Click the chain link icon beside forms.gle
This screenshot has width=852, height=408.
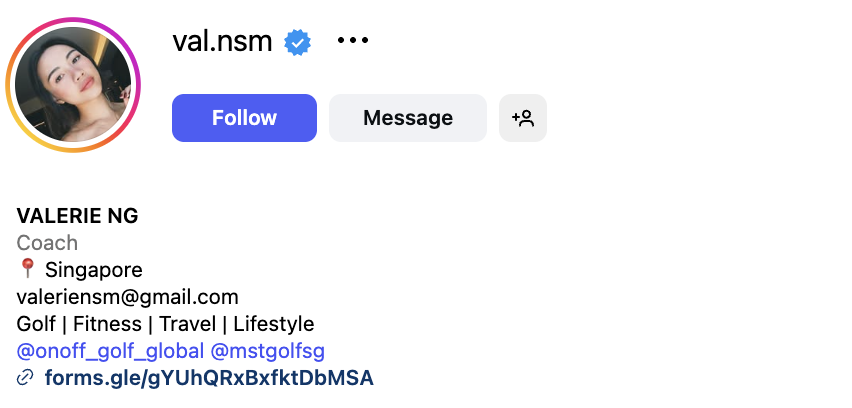(25, 378)
